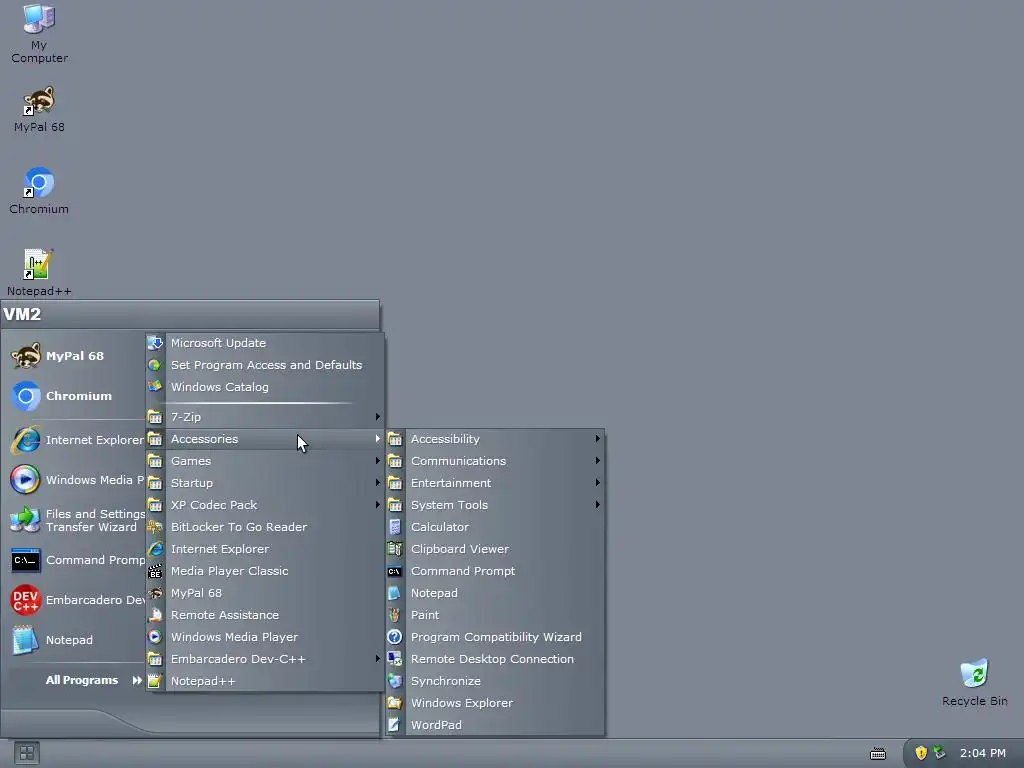Click the Windows Catalog icon

point(155,387)
